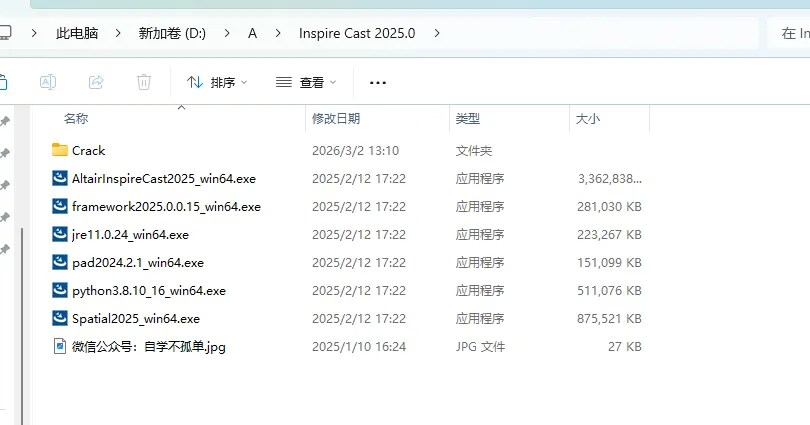
Task: Go to 新加卷 (D:) in the breadcrumb
Action: 172,33
